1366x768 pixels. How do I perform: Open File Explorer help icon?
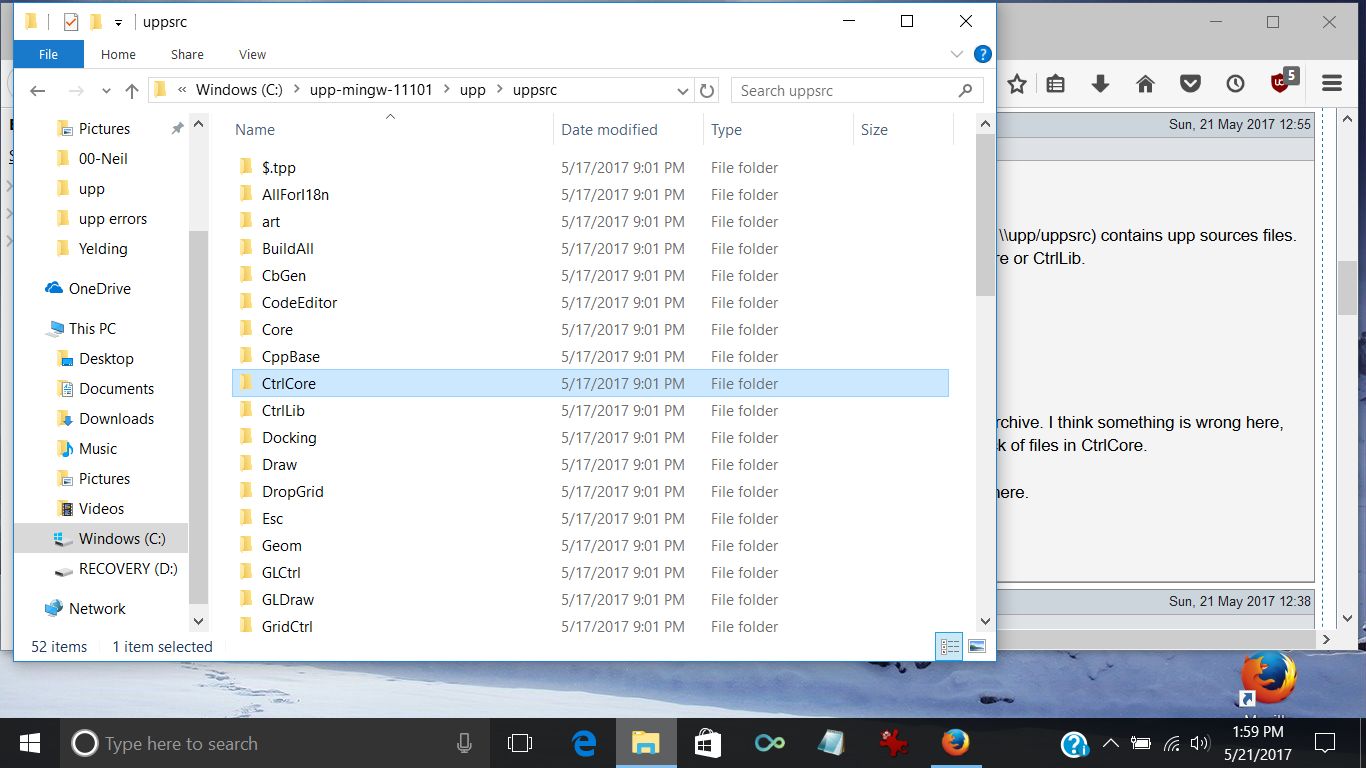pos(982,55)
